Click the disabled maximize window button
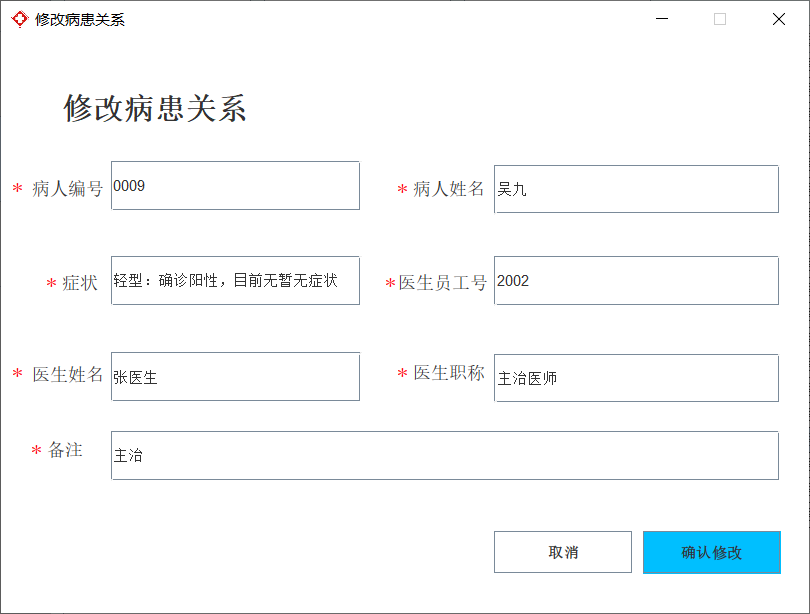The height and width of the screenshot is (614, 810). 720,19
